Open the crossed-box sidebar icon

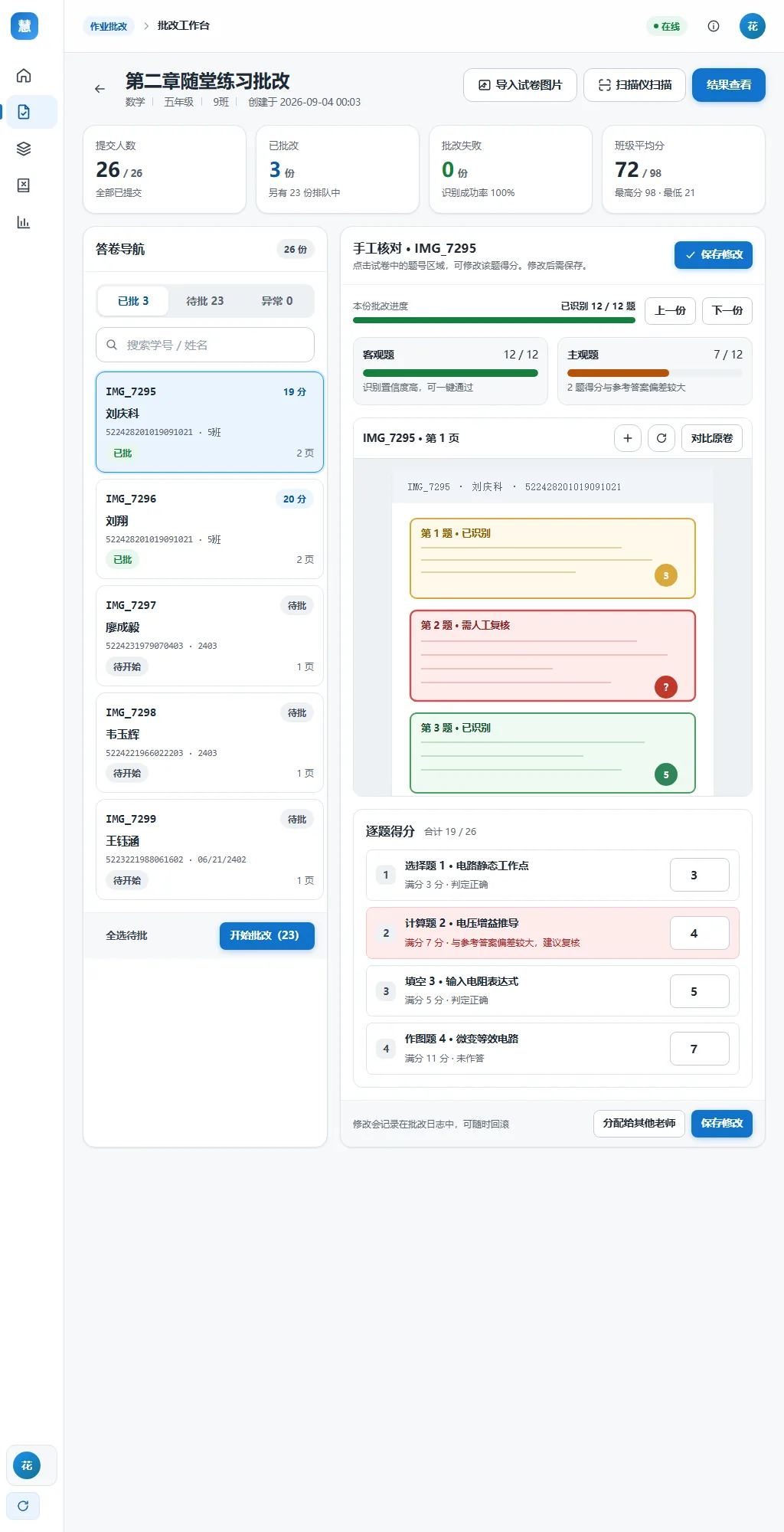tap(24, 185)
